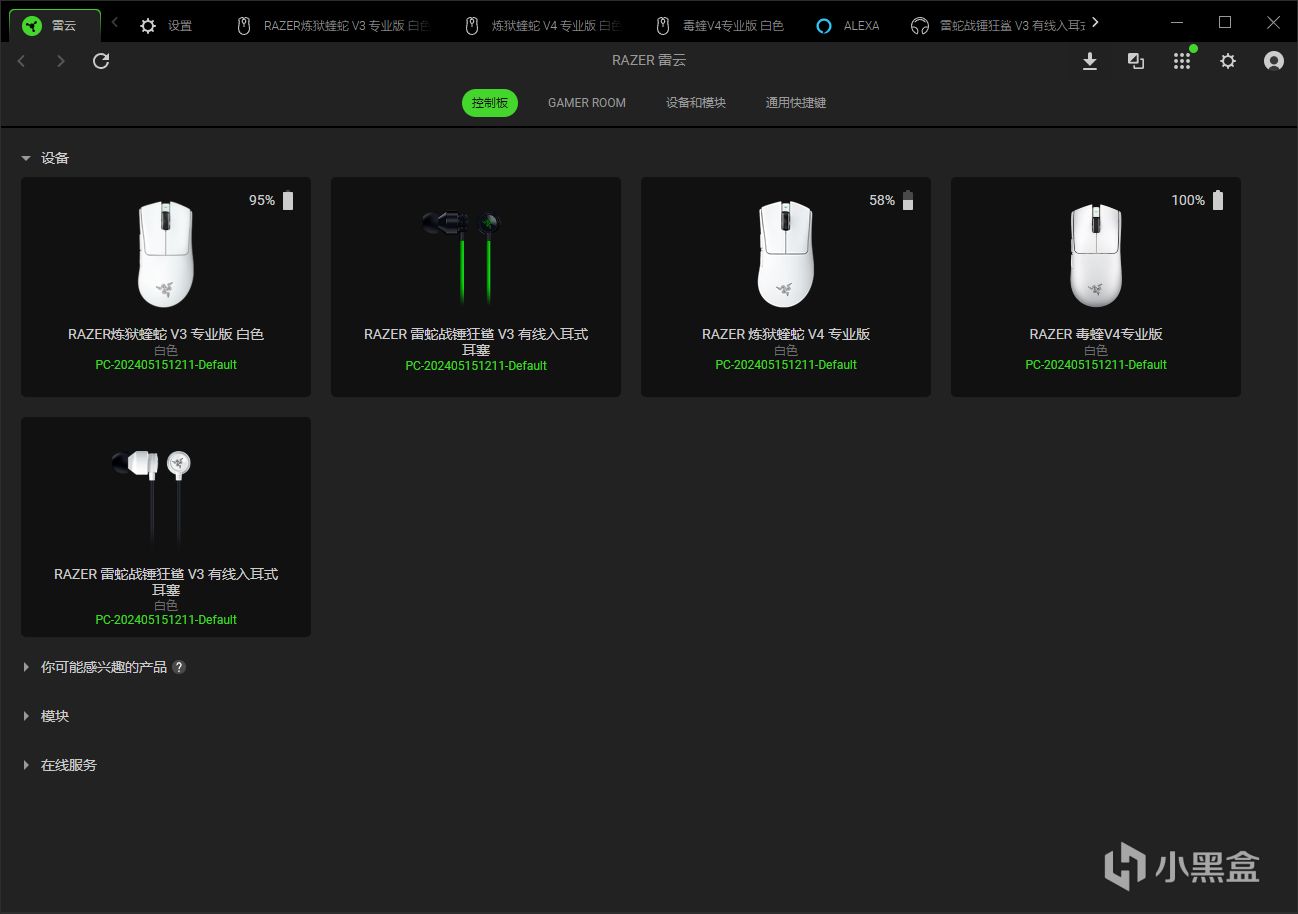Open the 雷蛇战锤狂鲨 V3 headset tab
The height and width of the screenshot is (914, 1298).
998,26
